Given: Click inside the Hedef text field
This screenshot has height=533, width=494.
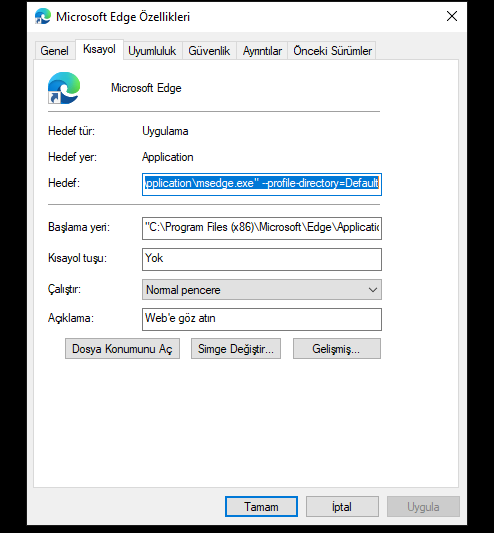Looking at the screenshot, I should pos(262,184).
